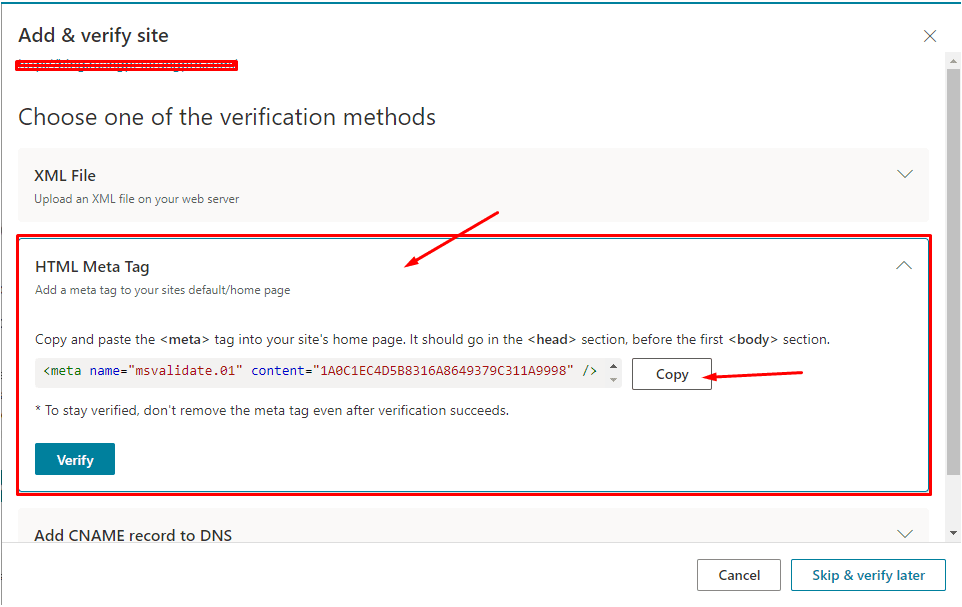Click the dialog scrollbar down arrow

click(x=954, y=533)
